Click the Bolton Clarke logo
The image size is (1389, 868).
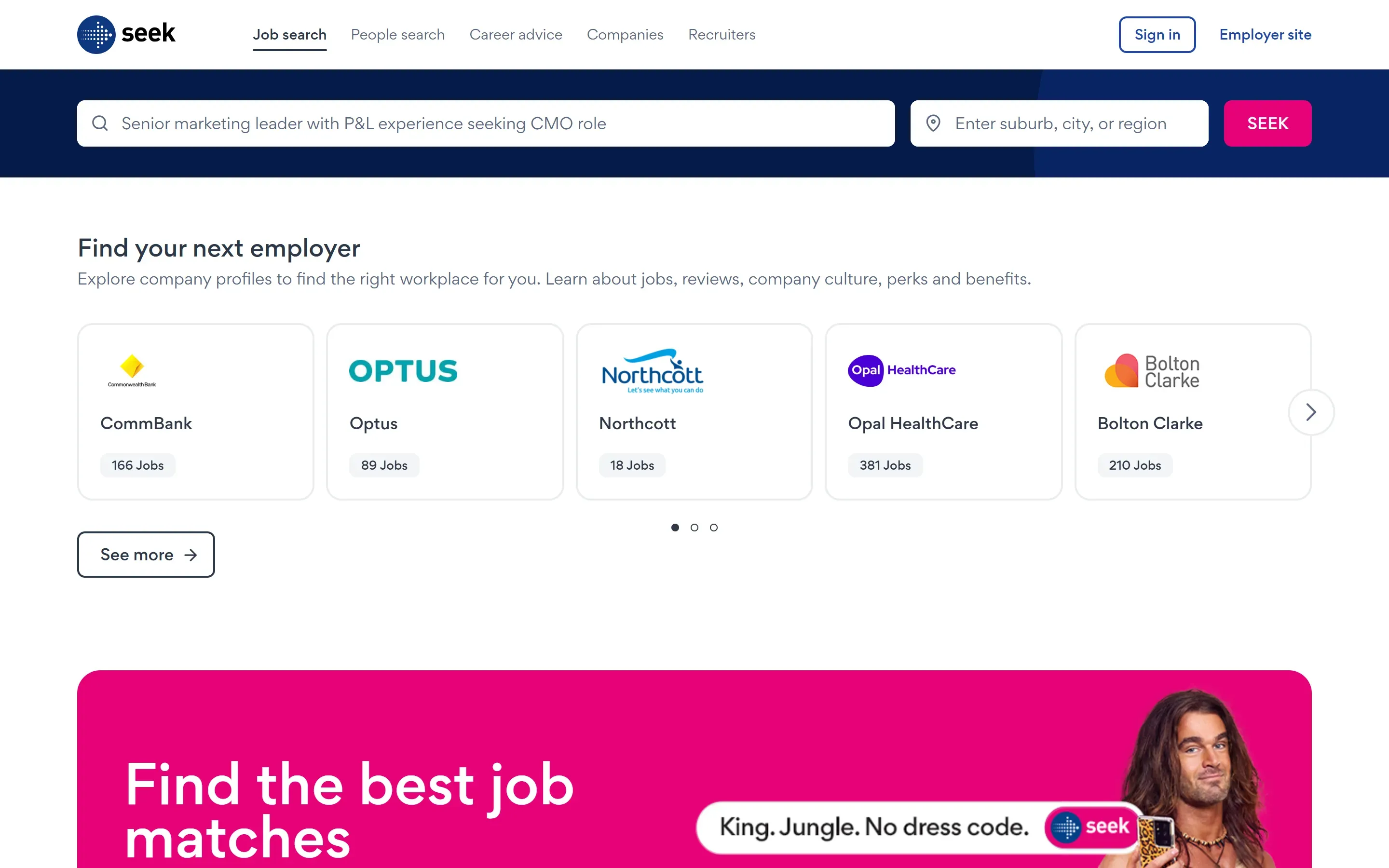[x=1152, y=371]
